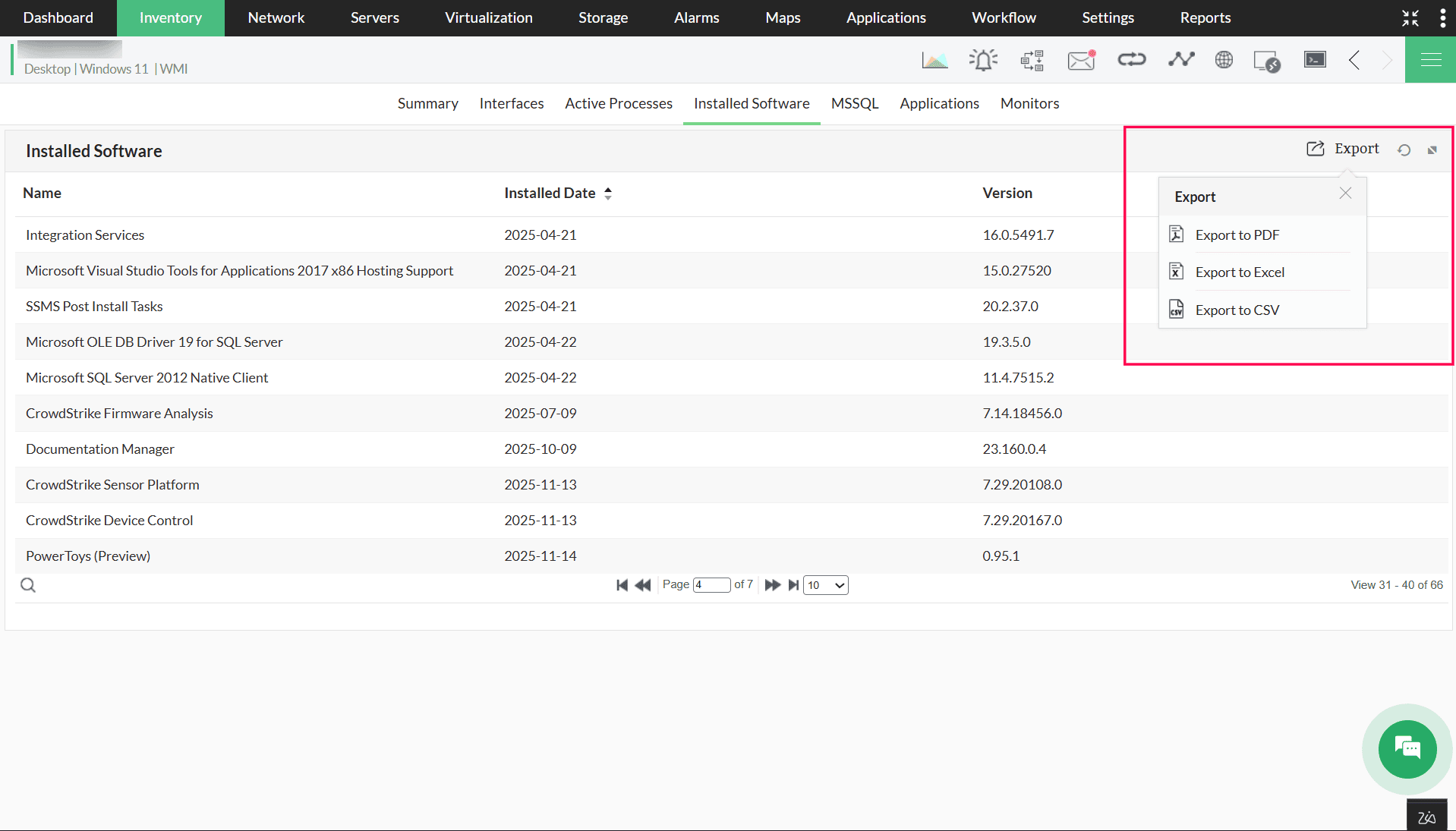Open the Settings menu
The image size is (1456, 831).
(x=1108, y=18)
